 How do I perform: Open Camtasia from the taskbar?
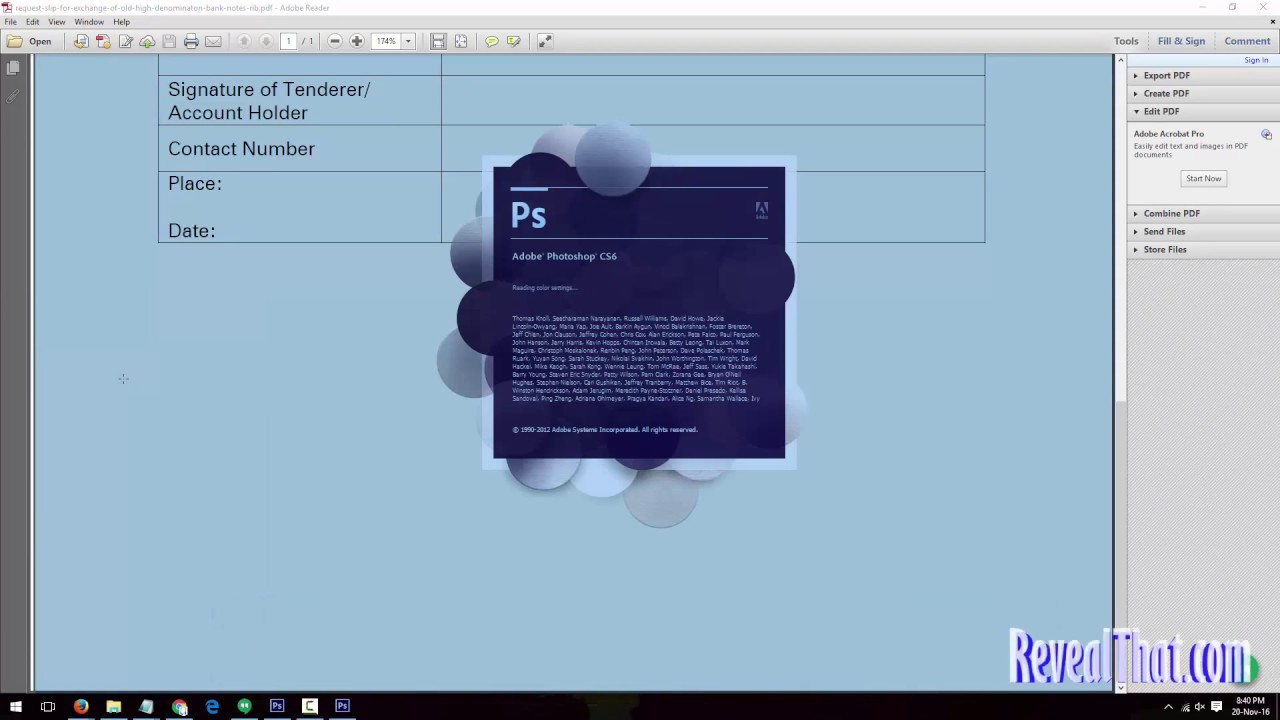(x=310, y=706)
